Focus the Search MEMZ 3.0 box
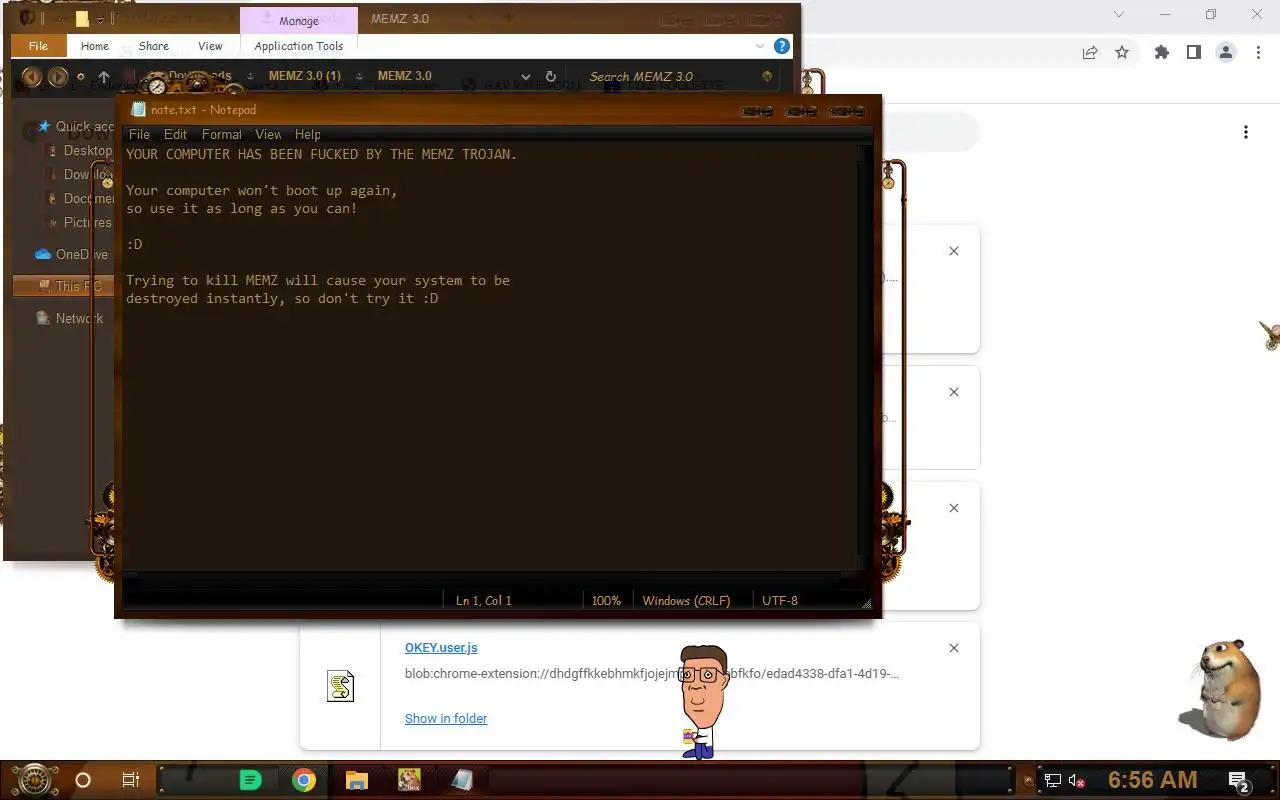 tap(670, 76)
